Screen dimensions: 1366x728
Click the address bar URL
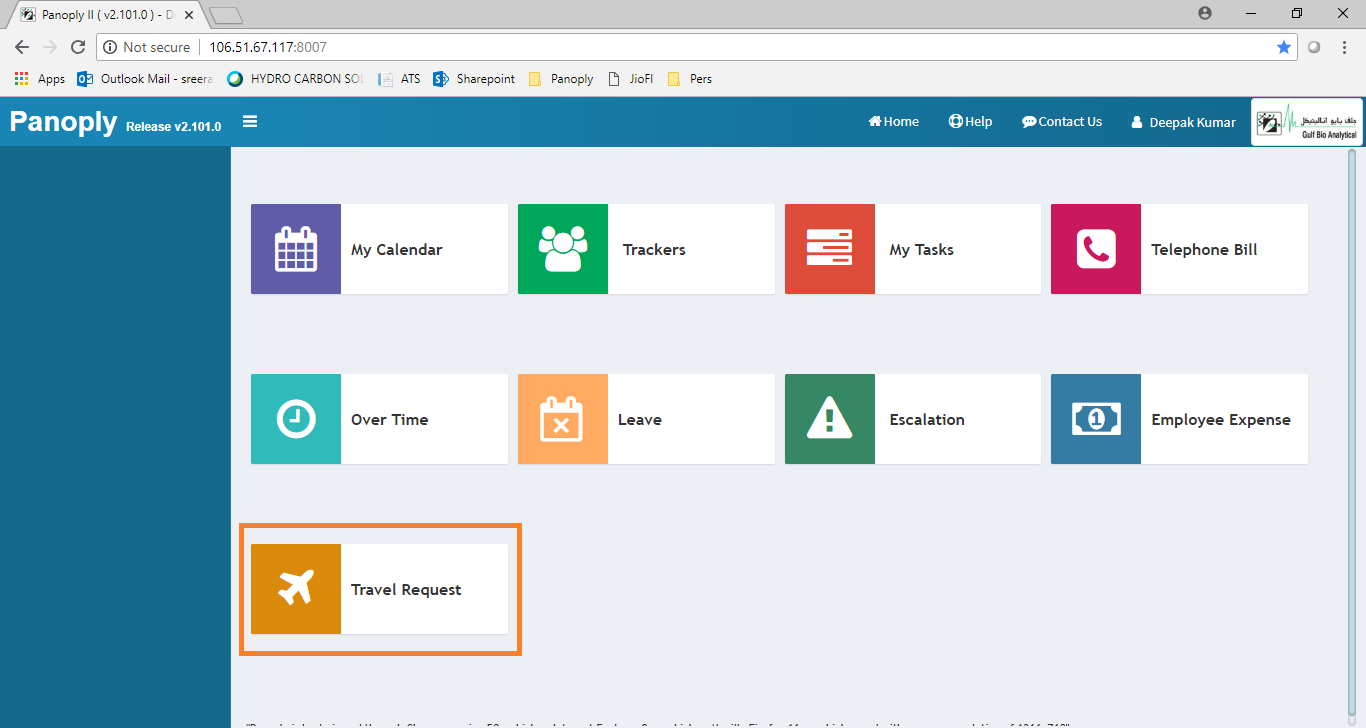coord(268,47)
